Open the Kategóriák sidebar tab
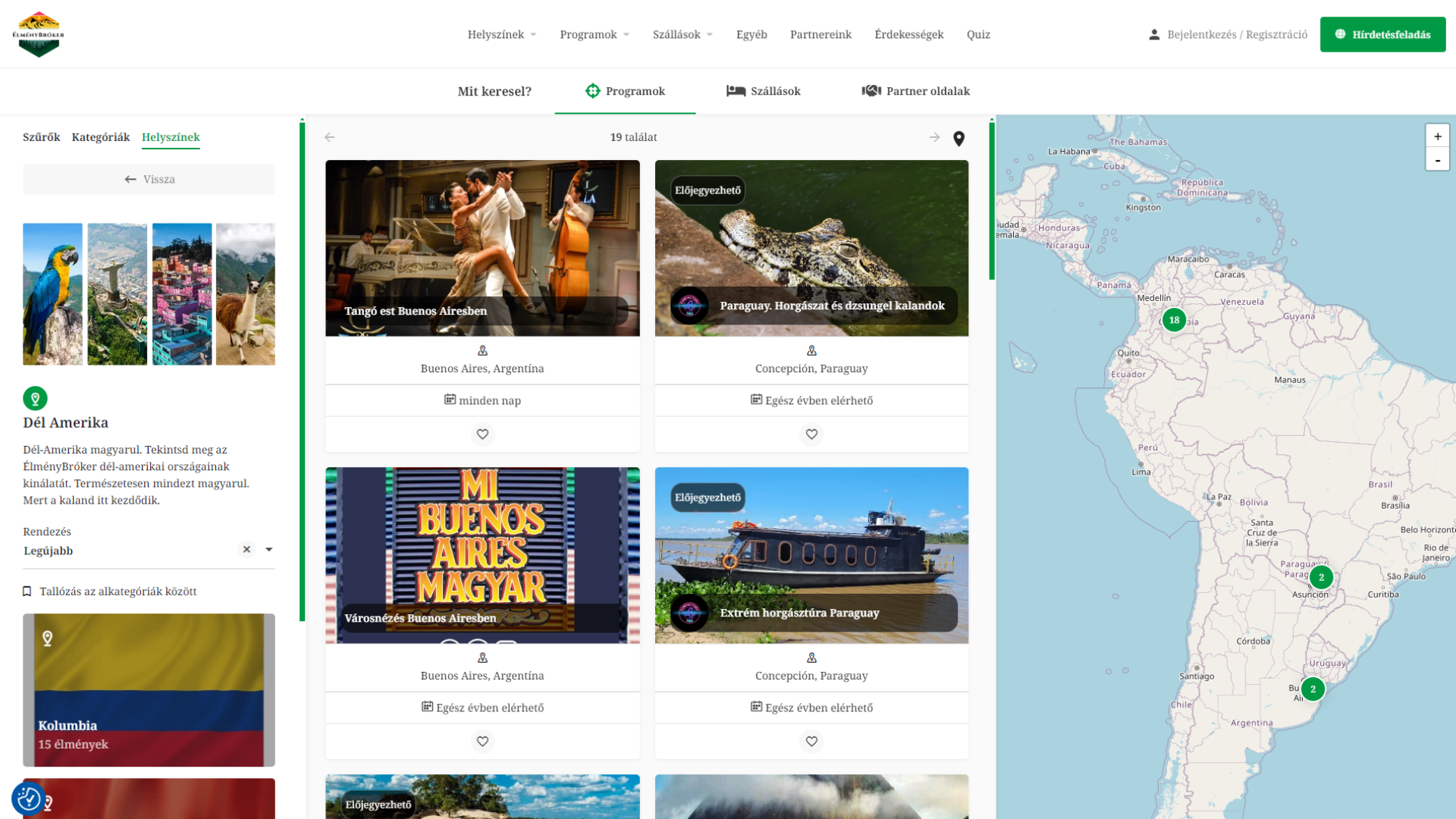1456x819 pixels. click(x=101, y=137)
